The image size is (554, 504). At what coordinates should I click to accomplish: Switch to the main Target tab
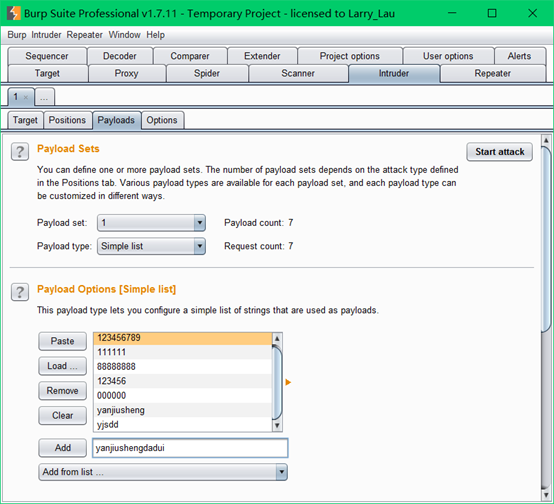pyautogui.click(x=47, y=73)
